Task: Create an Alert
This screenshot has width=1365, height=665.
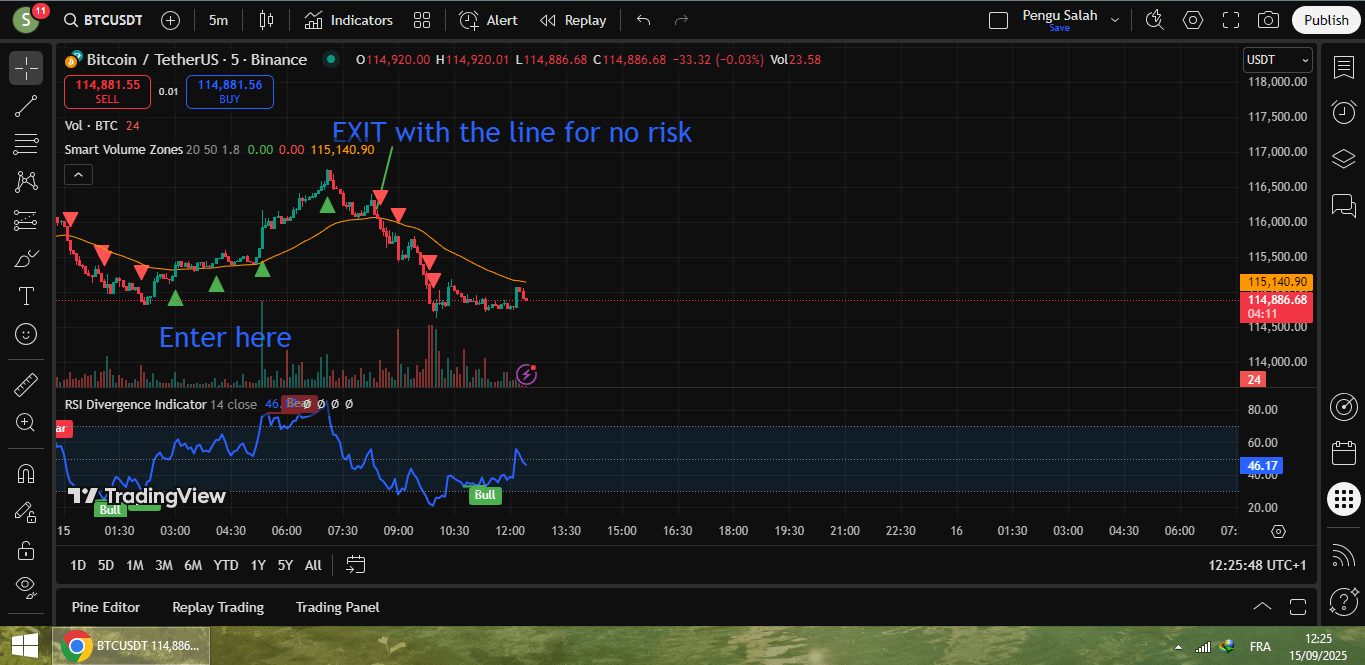Action: click(x=489, y=20)
